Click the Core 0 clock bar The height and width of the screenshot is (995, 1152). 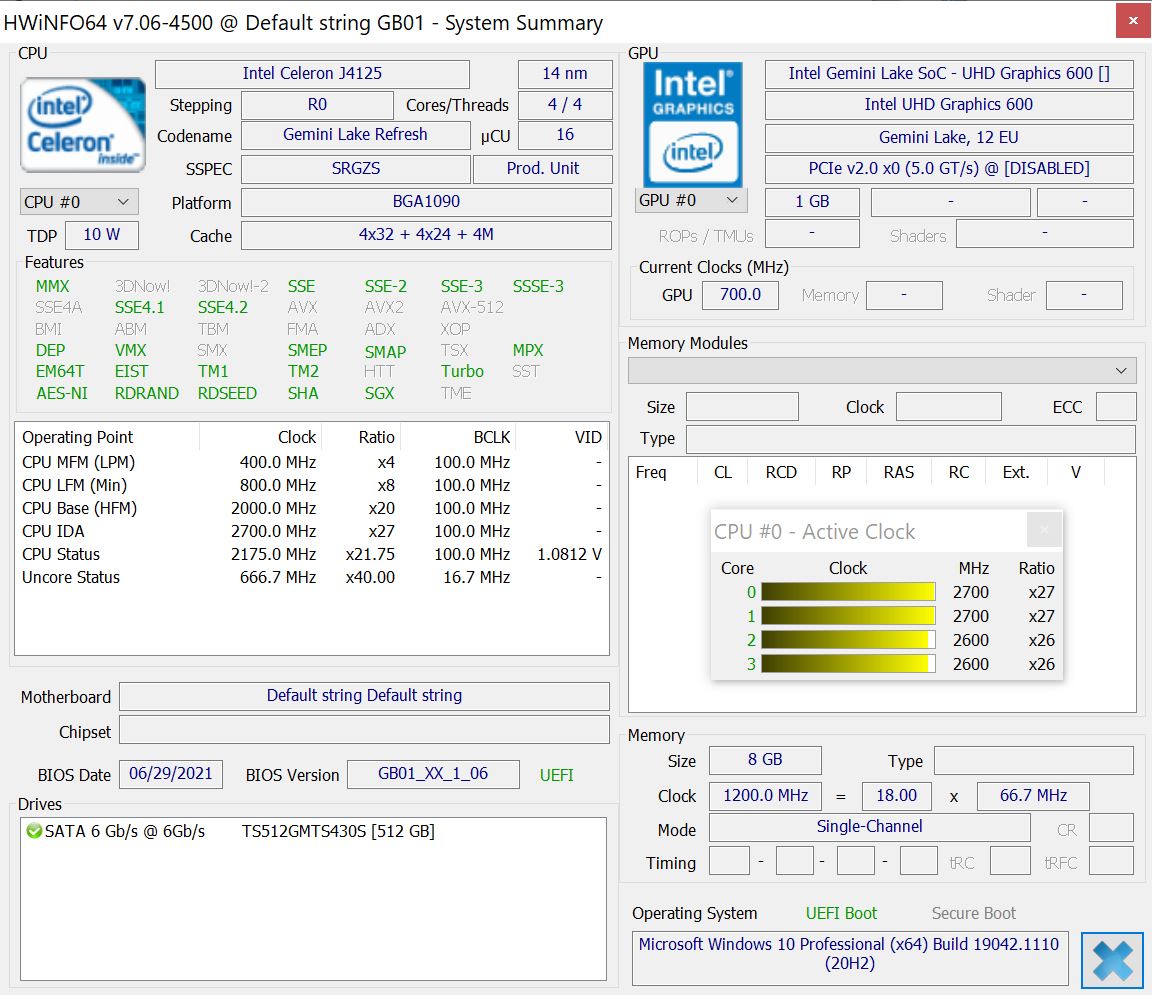point(848,592)
